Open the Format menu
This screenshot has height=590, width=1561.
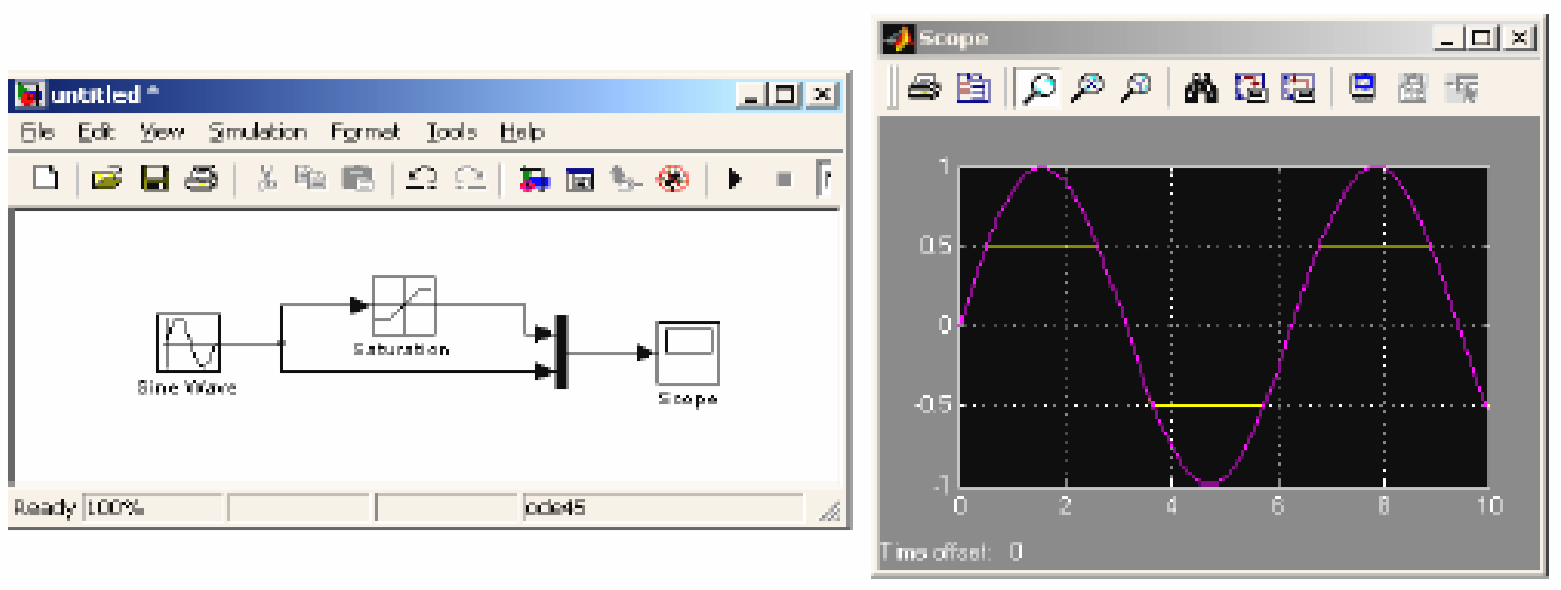click(366, 132)
